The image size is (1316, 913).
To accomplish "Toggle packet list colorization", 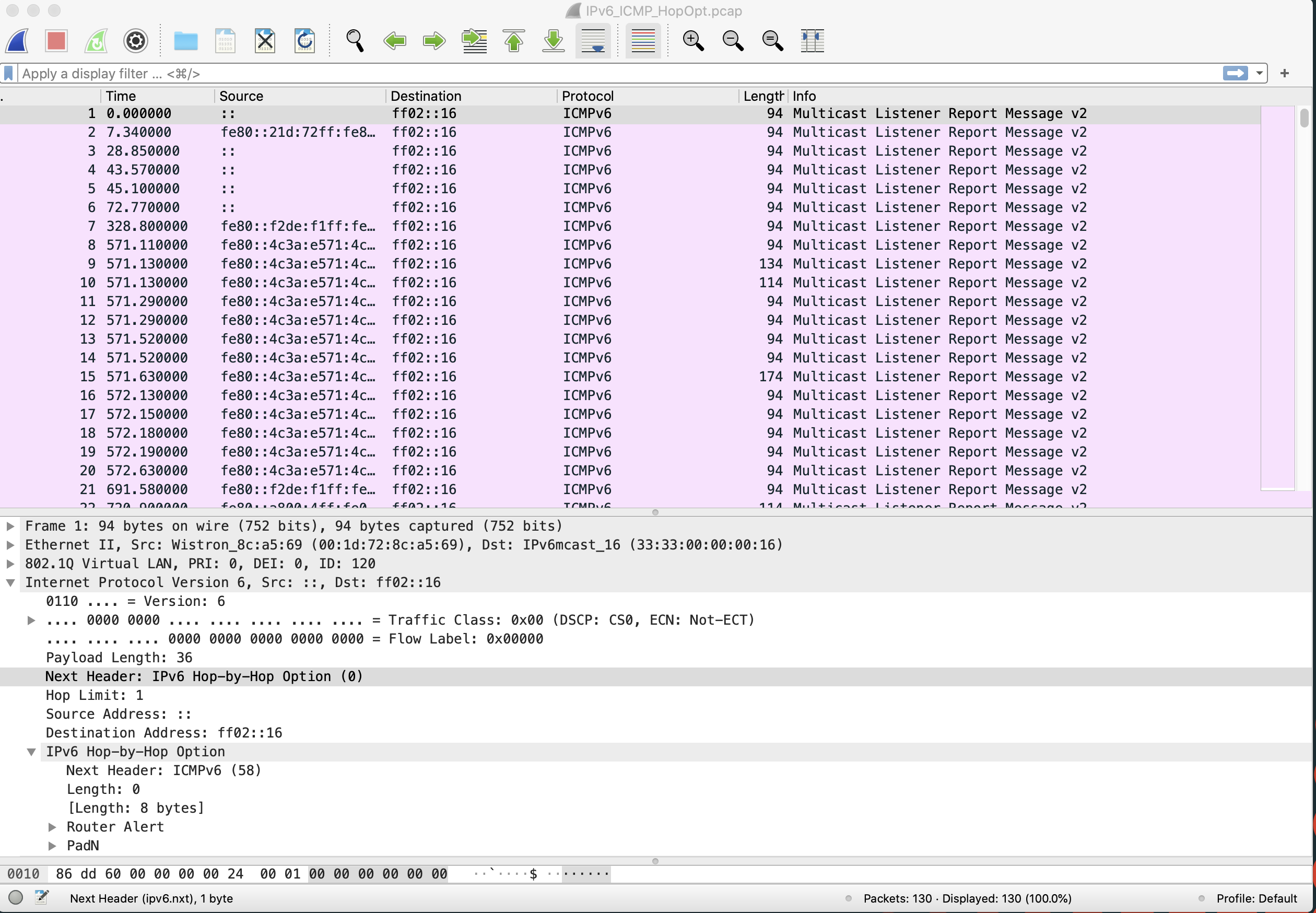I will 642,41.
